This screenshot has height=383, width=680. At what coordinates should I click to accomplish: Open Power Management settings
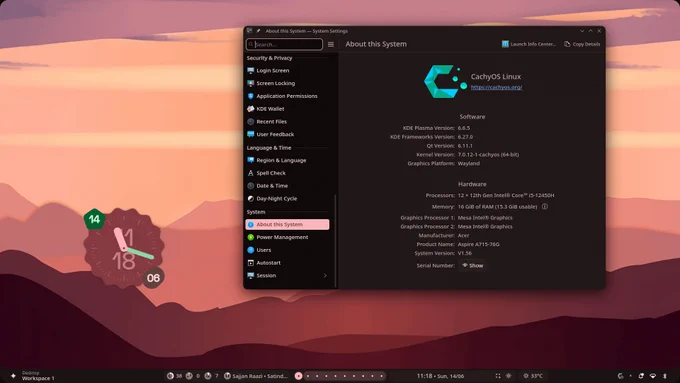287,237
